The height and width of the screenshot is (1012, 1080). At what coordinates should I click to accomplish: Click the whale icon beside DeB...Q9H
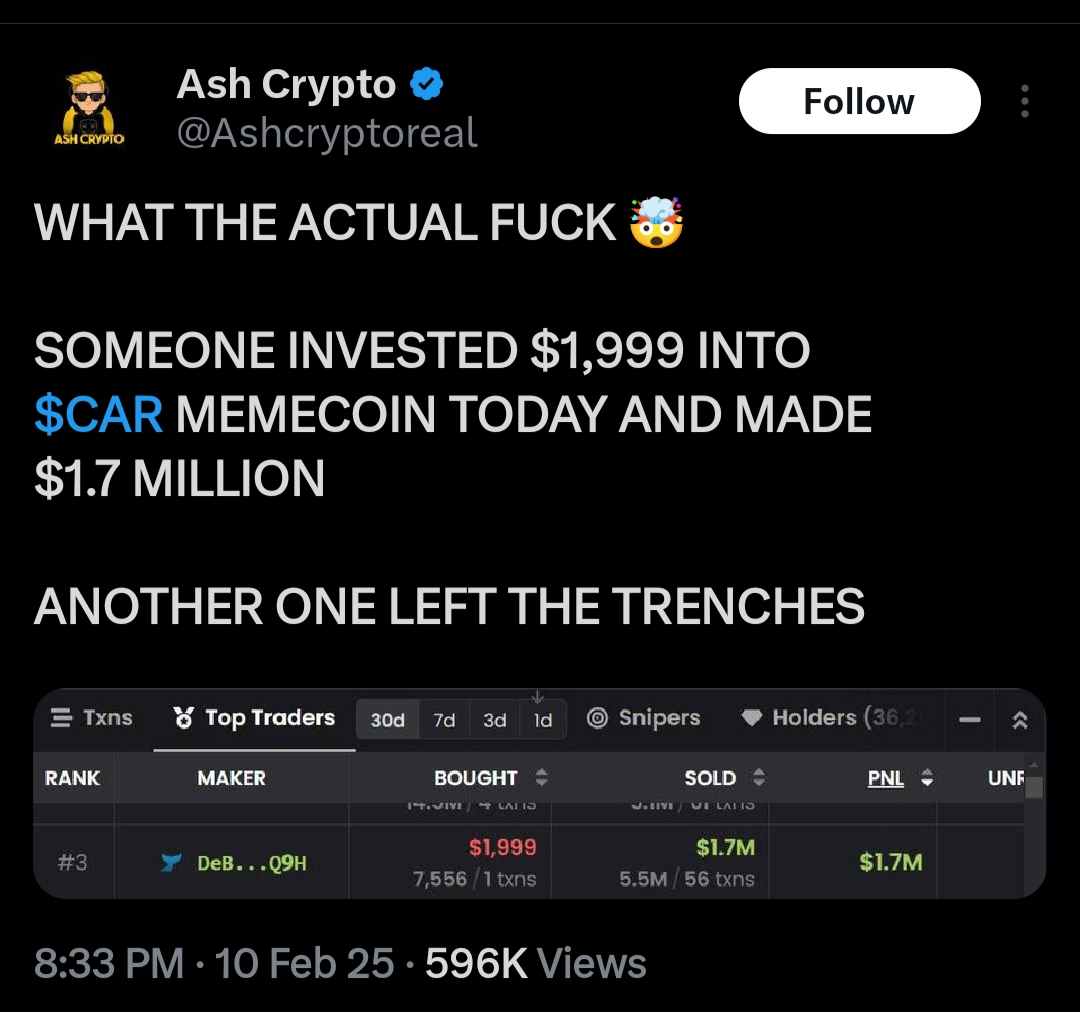tap(171, 862)
